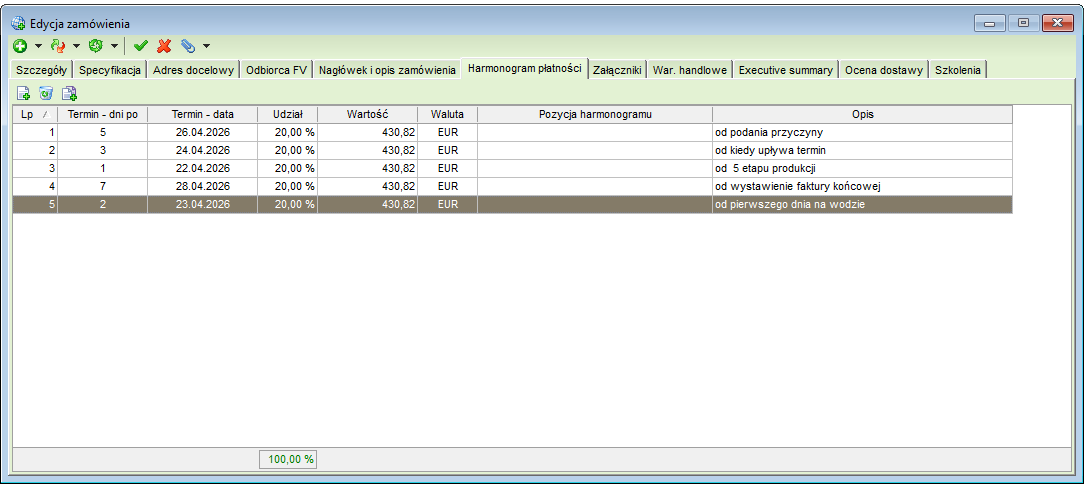Select date cell 26.04.2026

[203, 132]
